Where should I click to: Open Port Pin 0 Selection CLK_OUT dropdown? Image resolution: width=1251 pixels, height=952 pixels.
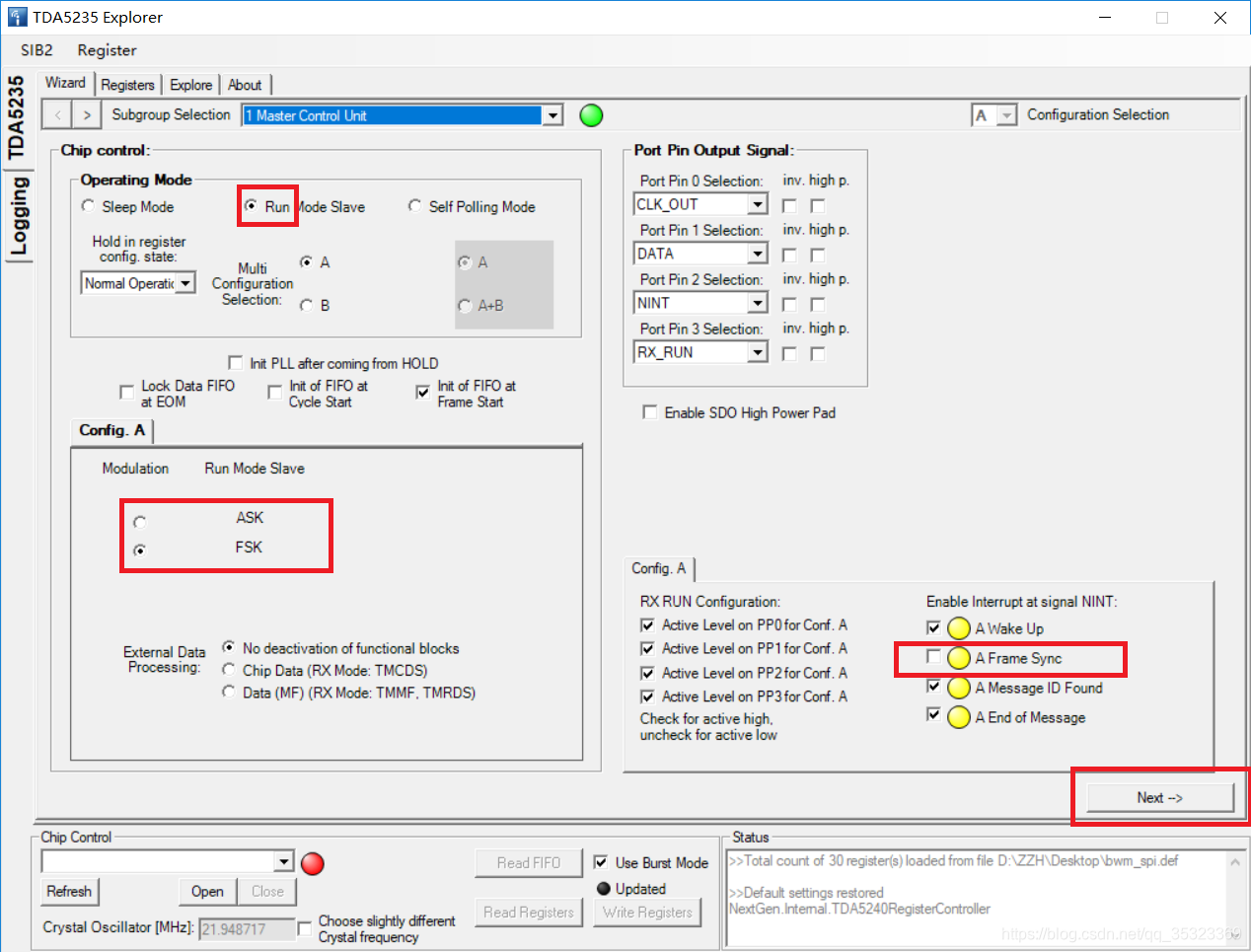click(x=757, y=204)
